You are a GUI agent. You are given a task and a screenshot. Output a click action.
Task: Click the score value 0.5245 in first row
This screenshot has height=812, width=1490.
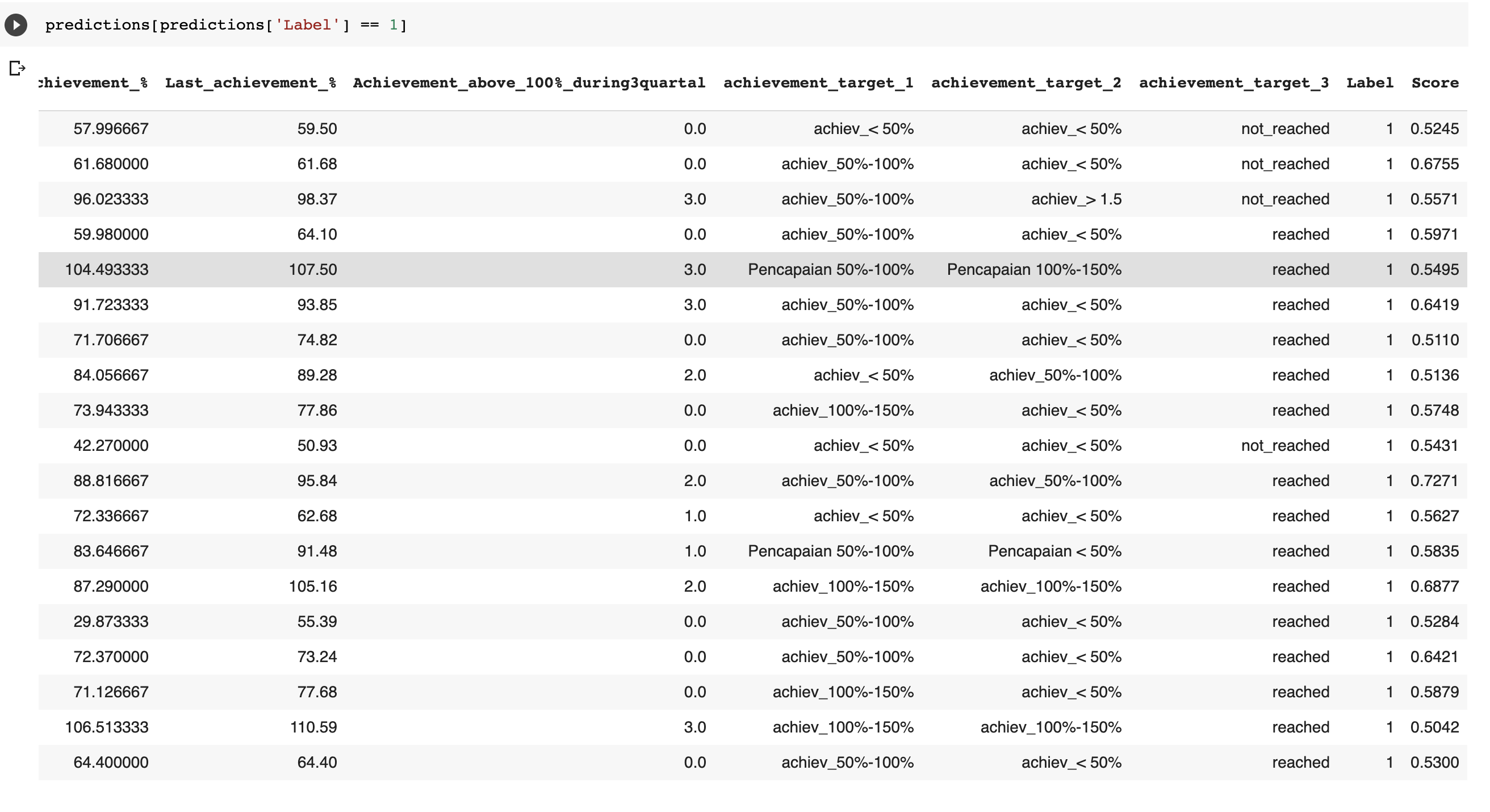(x=1435, y=128)
